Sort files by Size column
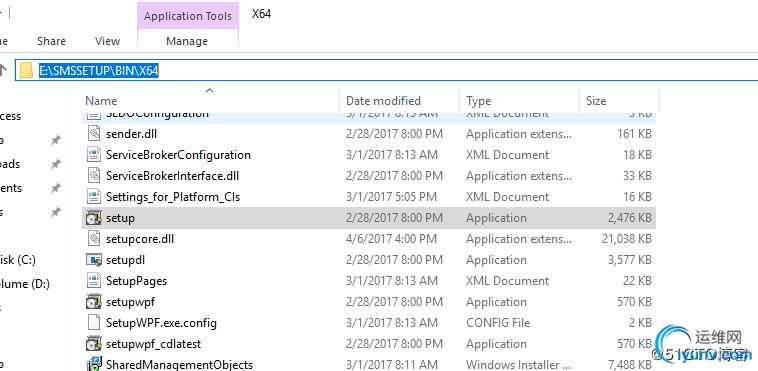The image size is (758, 371). [596, 101]
